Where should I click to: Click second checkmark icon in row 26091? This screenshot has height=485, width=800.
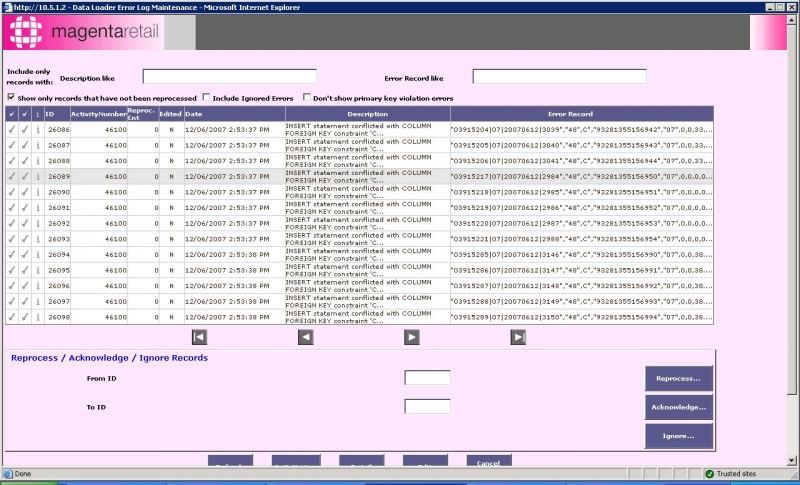tap(25, 208)
